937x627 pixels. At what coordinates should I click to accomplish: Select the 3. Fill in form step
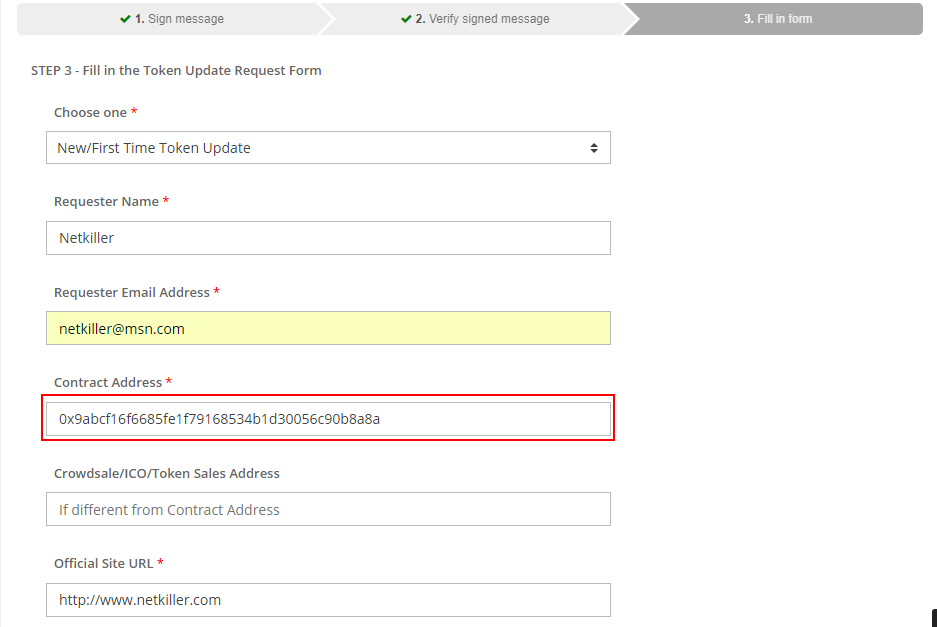[x=777, y=19]
